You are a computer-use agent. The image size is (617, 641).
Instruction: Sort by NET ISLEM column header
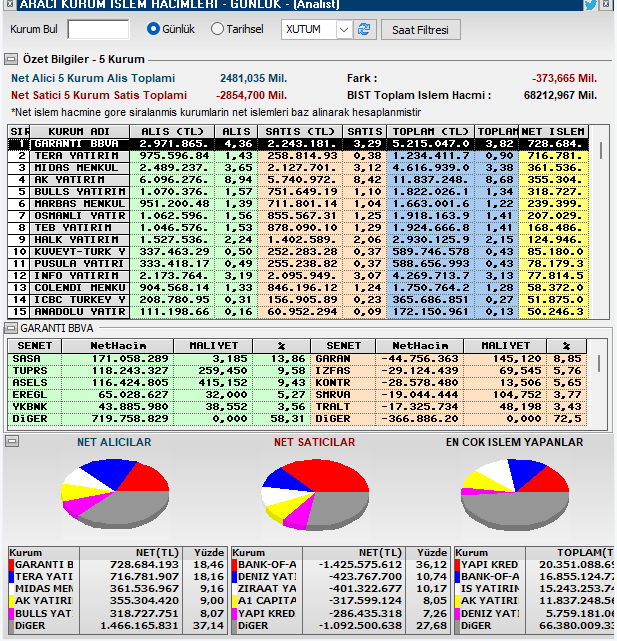pyautogui.click(x=553, y=132)
